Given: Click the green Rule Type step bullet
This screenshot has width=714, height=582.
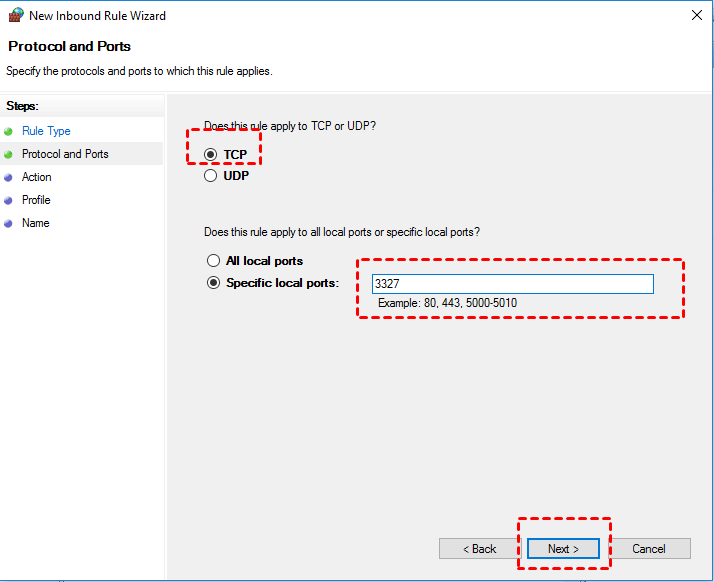Looking at the screenshot, I should [x=9, y=131].
